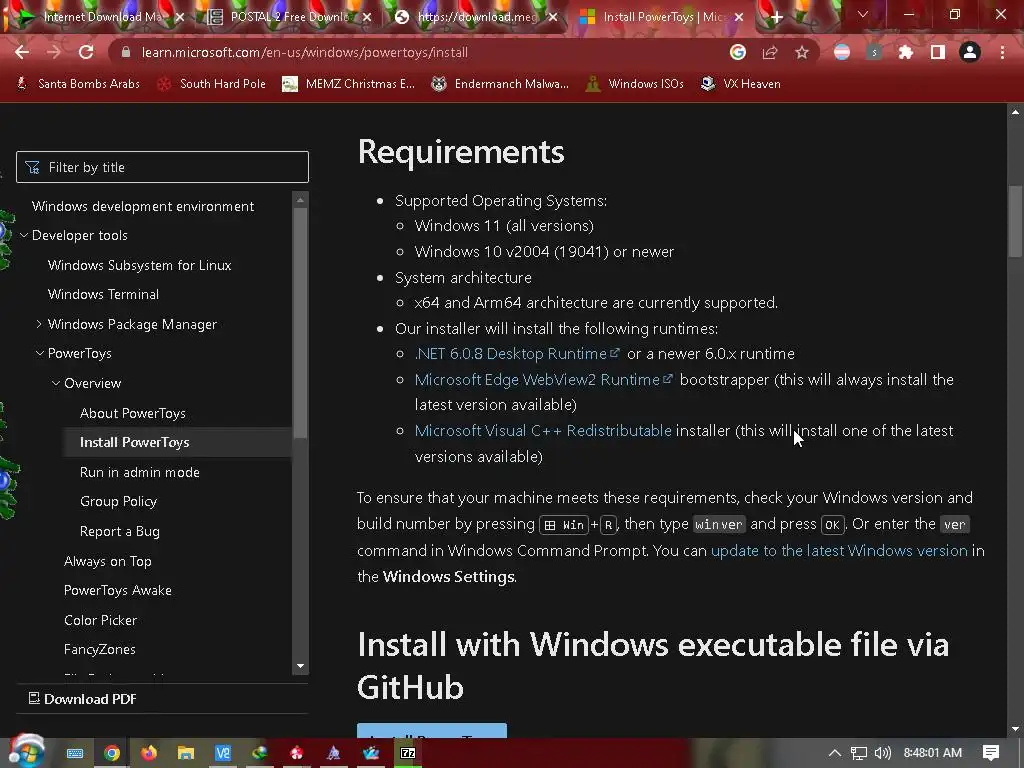Focus the Filter by title field

click(x=162, y=167)
